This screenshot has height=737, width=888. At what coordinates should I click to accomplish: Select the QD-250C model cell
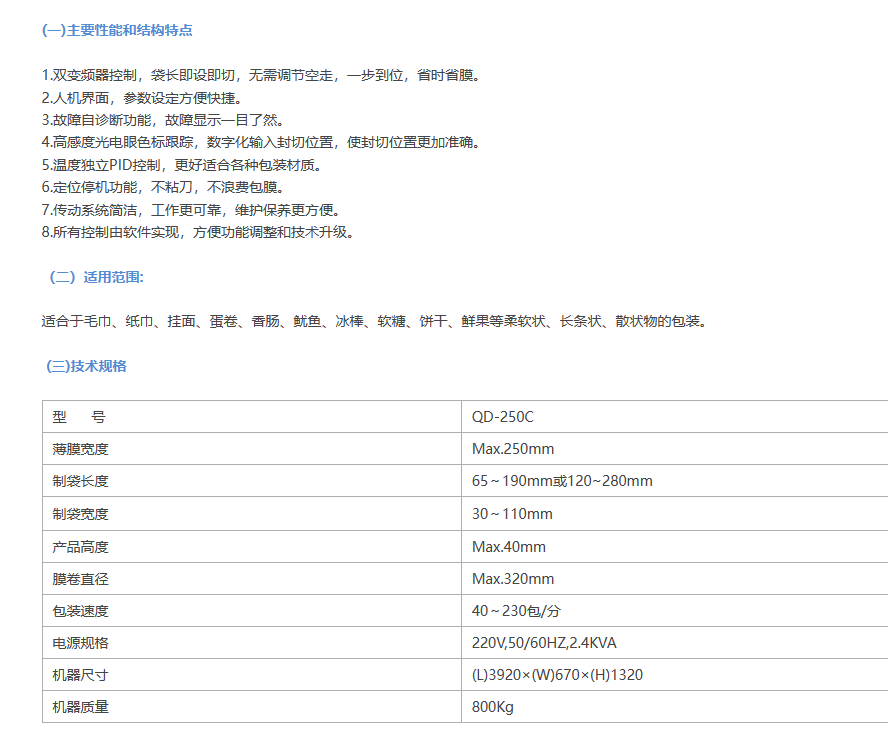[x=510, y=417]
